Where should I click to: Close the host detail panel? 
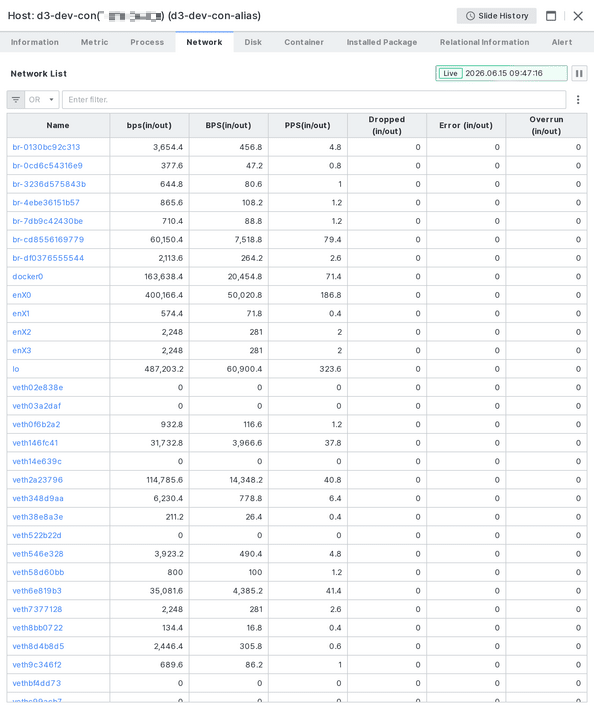(x=578, y=16)
